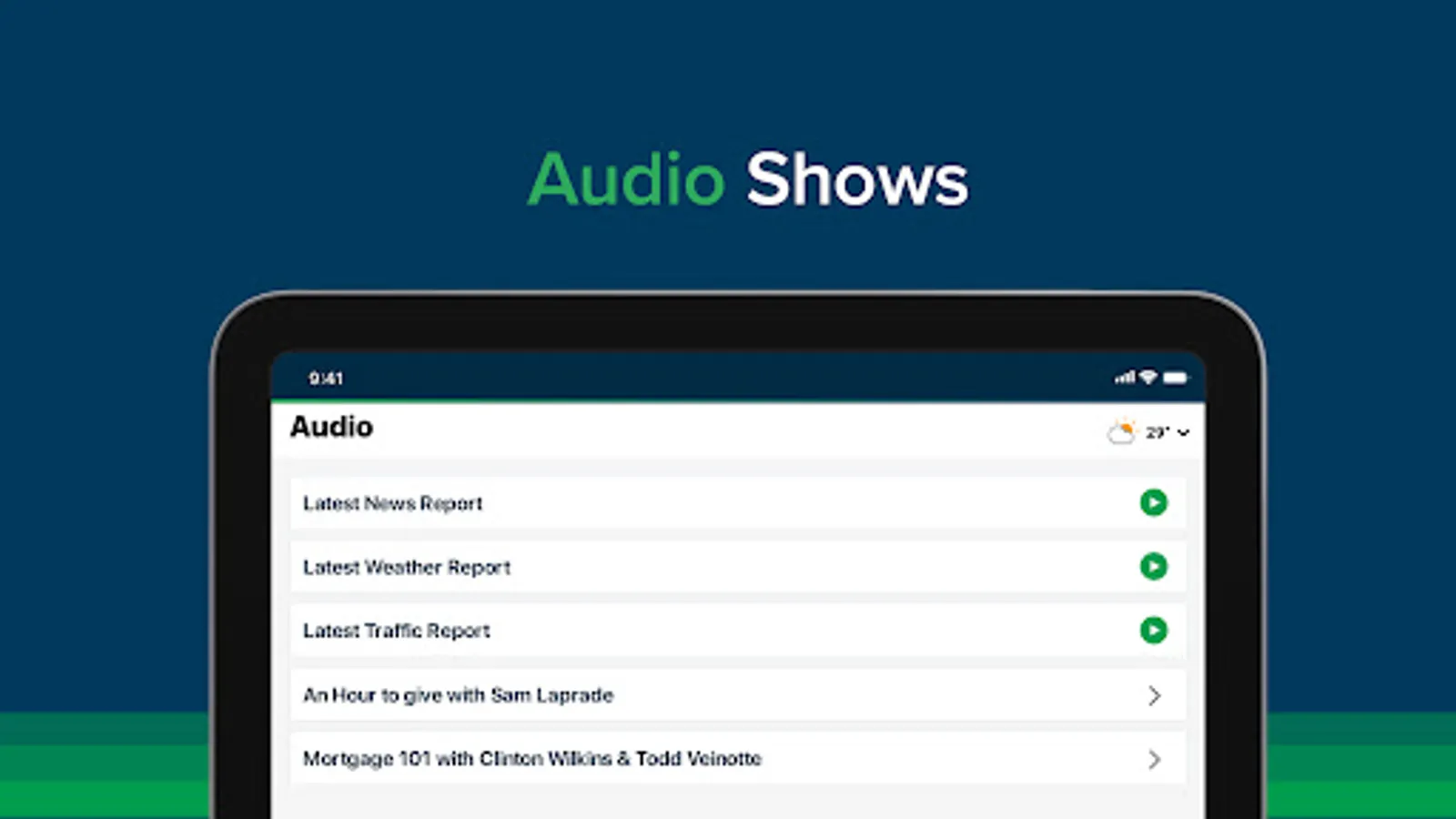Play the Latest Weather Report
The width and height of the screenshot is (1456, 819).
coord(1153,566)
